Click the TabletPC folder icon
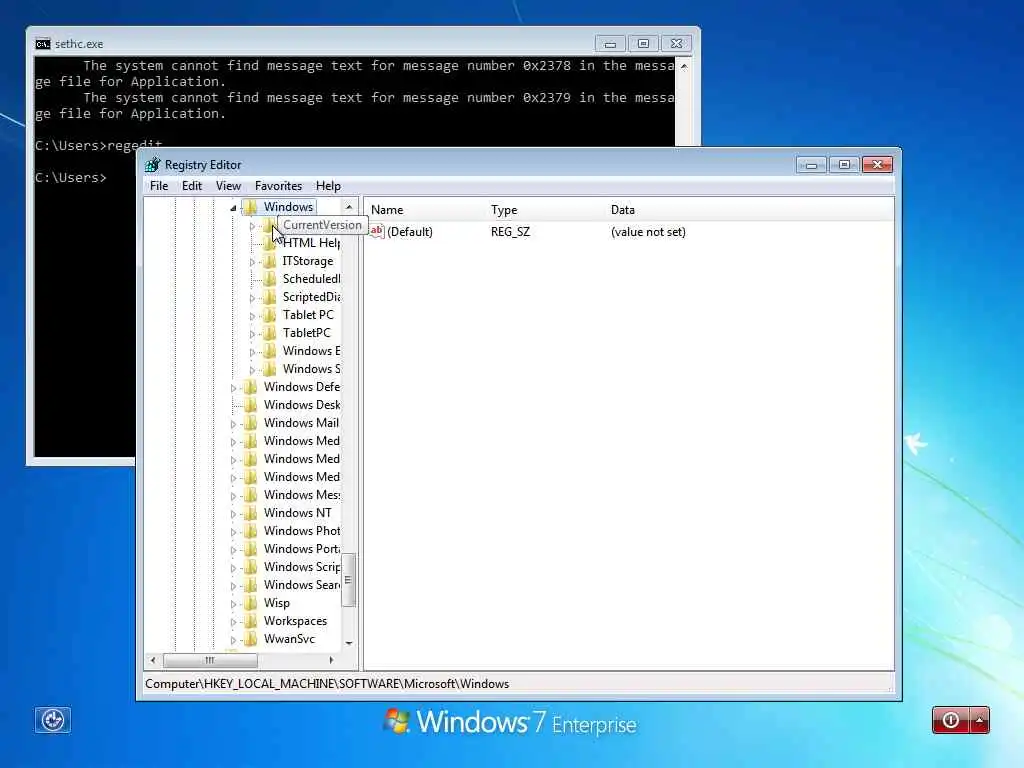The width and height of the screenshot is (1024, 768). 269,333
